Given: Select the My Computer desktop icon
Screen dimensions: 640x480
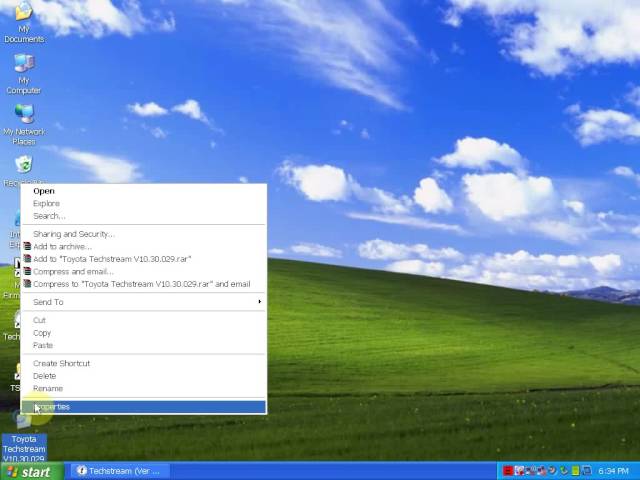Looking at the screenshot, I should 24,73.
